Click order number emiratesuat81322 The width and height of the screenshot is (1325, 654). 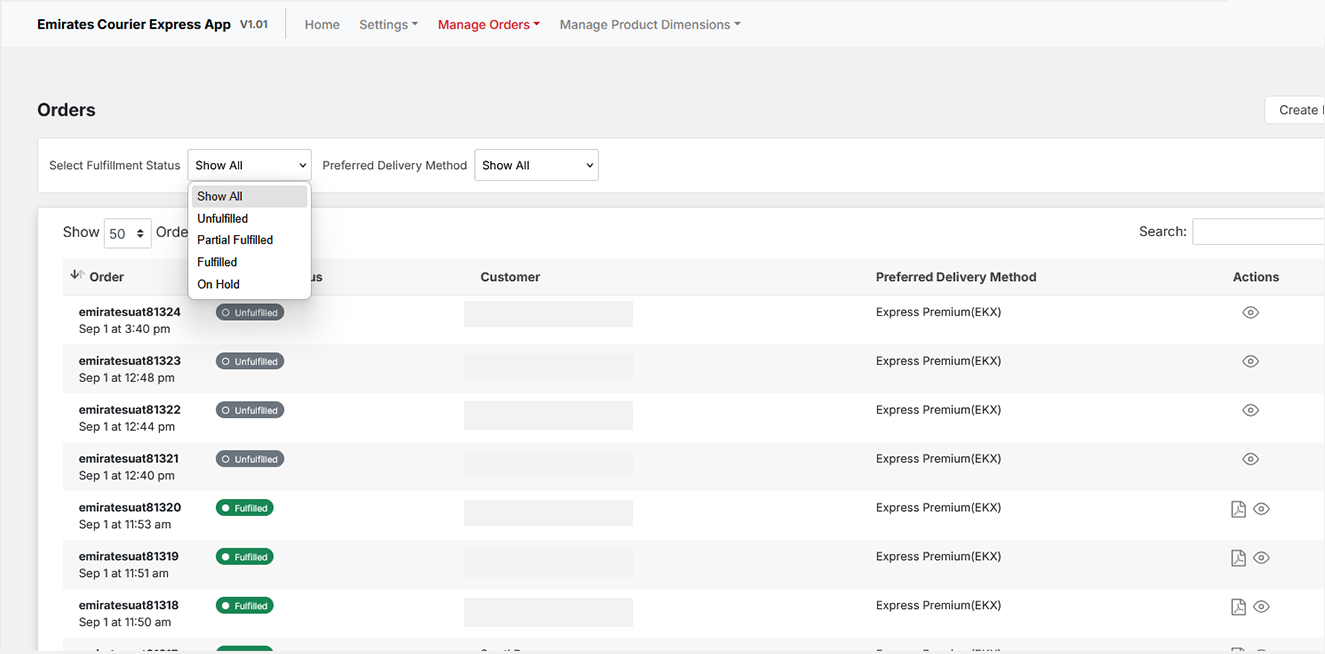(130, 410)
